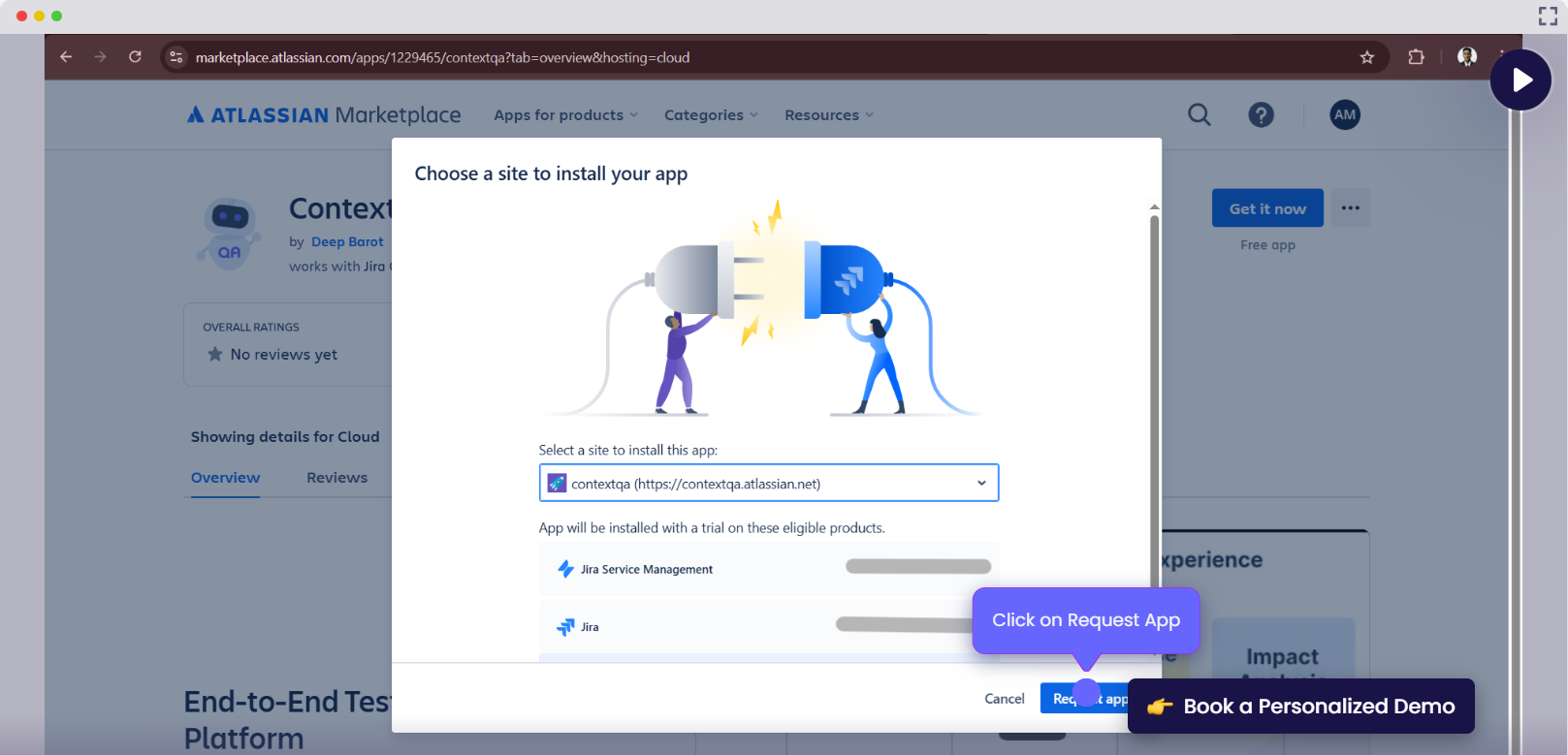Screen dimensions: 1568x755
Task: Select the Overview tab
Action: tap(225, 478)
